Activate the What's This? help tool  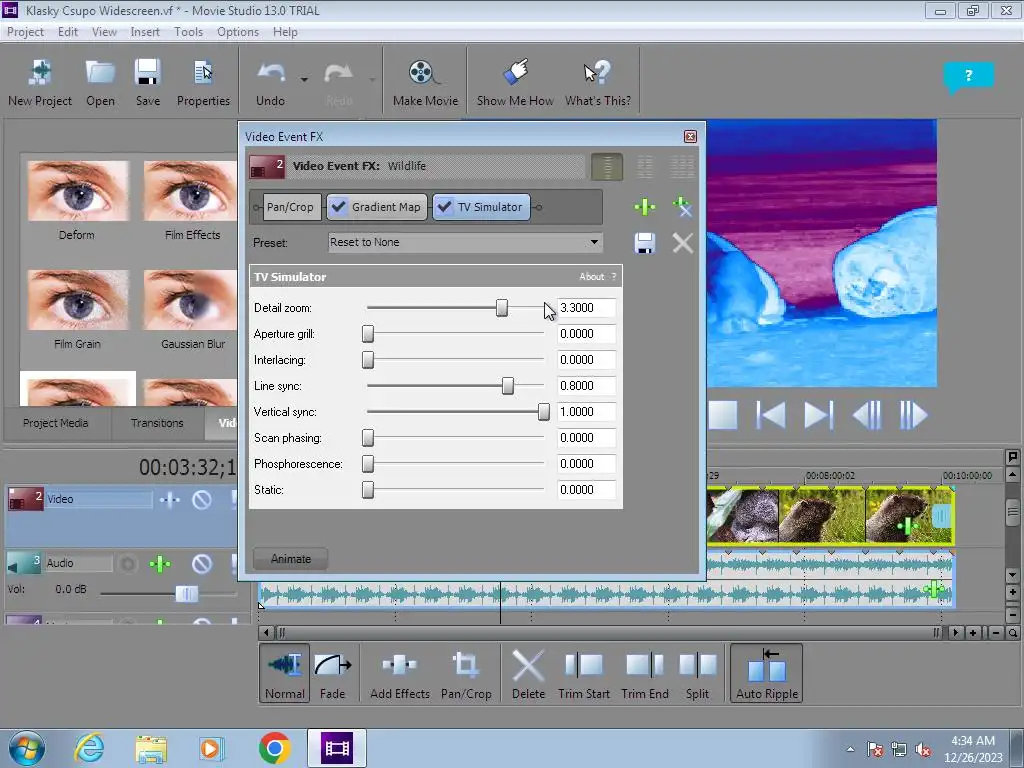click(598, 83)
